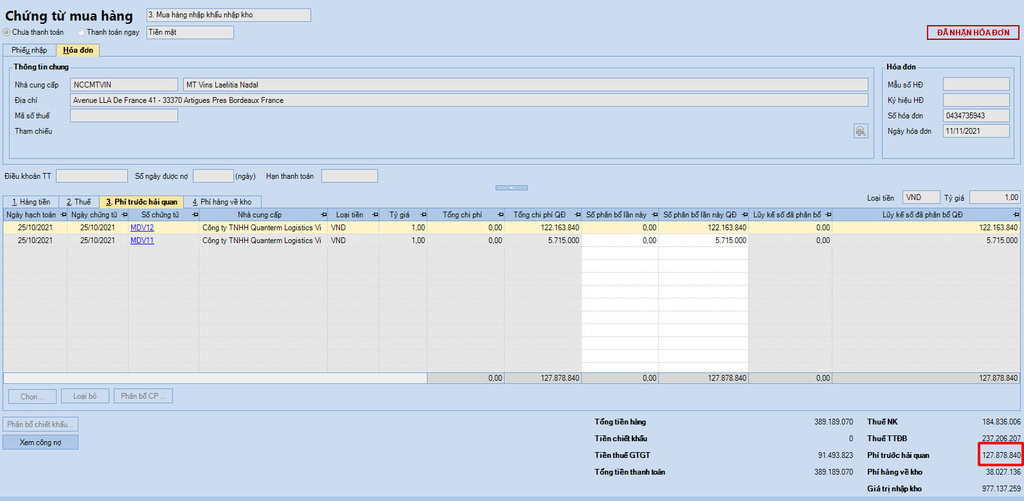This screenshot has height=501, width=1024.
Task: Click Tổng chi phí QĐ cell of MDV11 row
Action: pyautogui.click(x=543, y=240)
